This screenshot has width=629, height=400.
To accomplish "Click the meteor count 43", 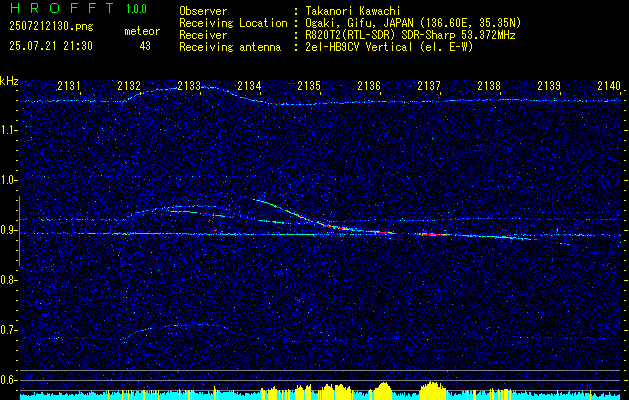I will tap(145, 46).
